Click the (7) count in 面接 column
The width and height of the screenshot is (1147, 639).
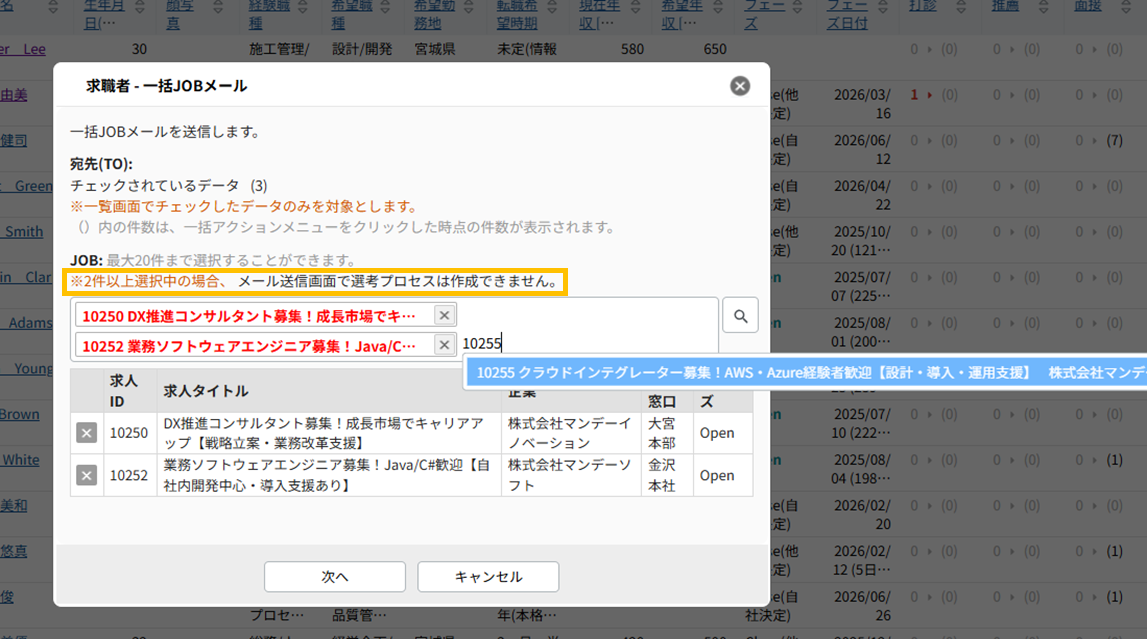click(x=1114, y=141)
